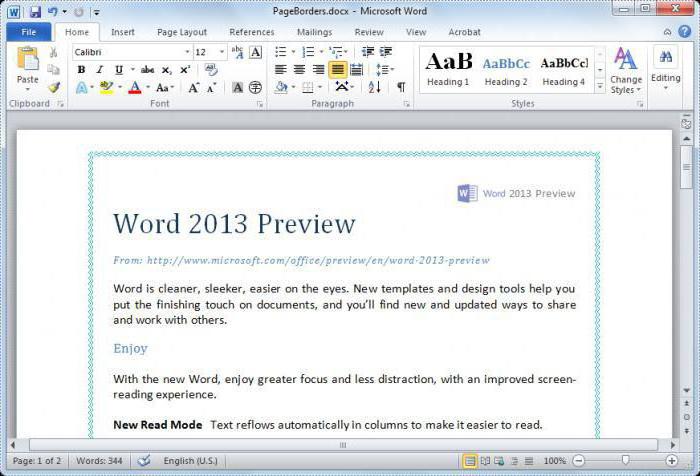This screenshot has width=700, height=476.
Task: Open the File tab
Action: [29, 32]
